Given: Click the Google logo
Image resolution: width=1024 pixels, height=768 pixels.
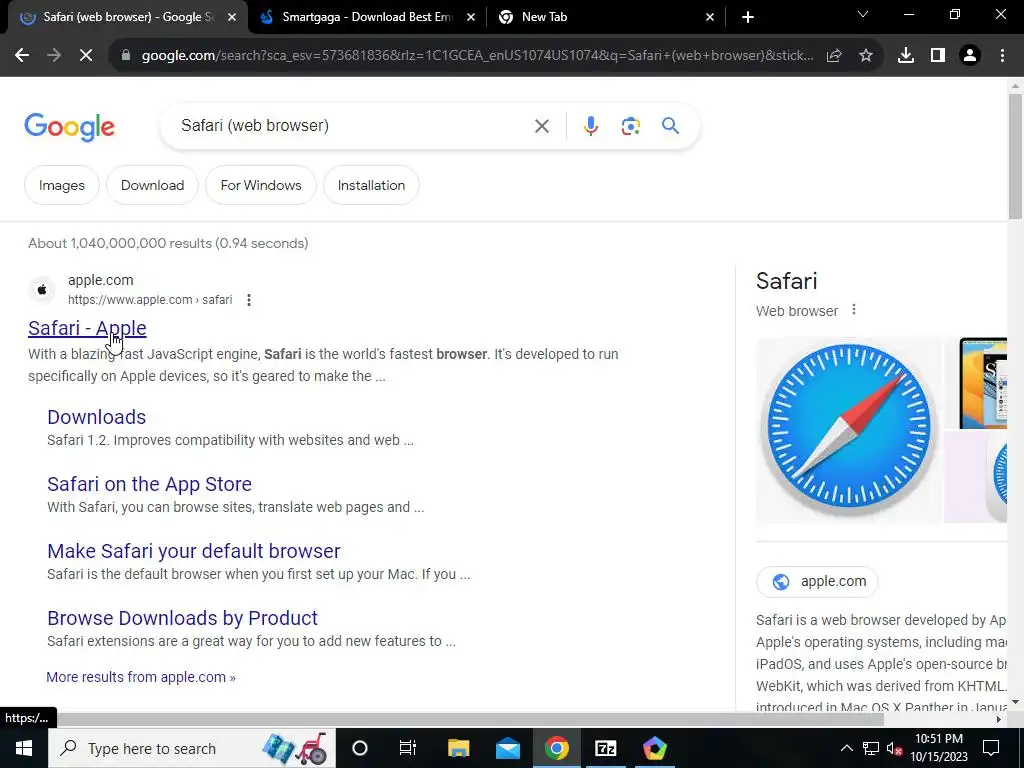Looking at the screenshot, I should (69, 127).
